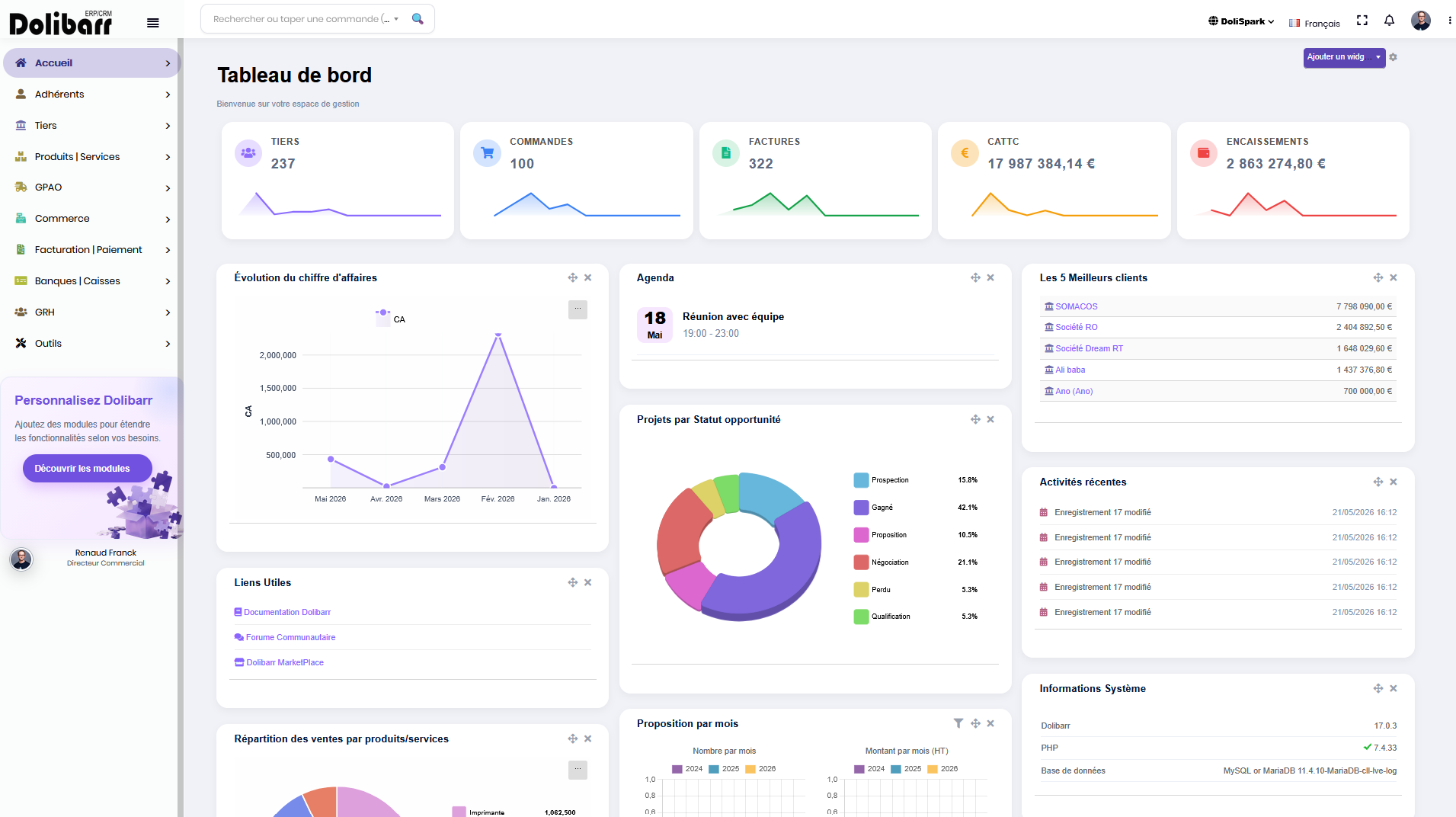Toggle the hamburger sidebar menu icon
This screenshot has width=1456, height=817.
[x=153, y=23]
